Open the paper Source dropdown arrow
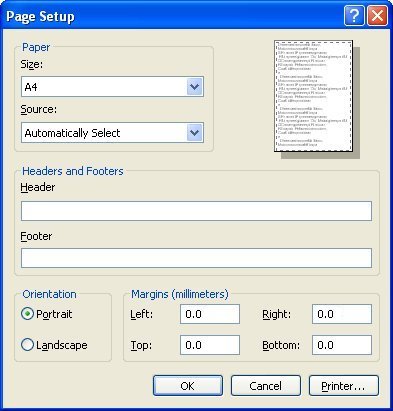Image resolution: width=393 pixels, height=411 pixels. [x=194, y=133]
